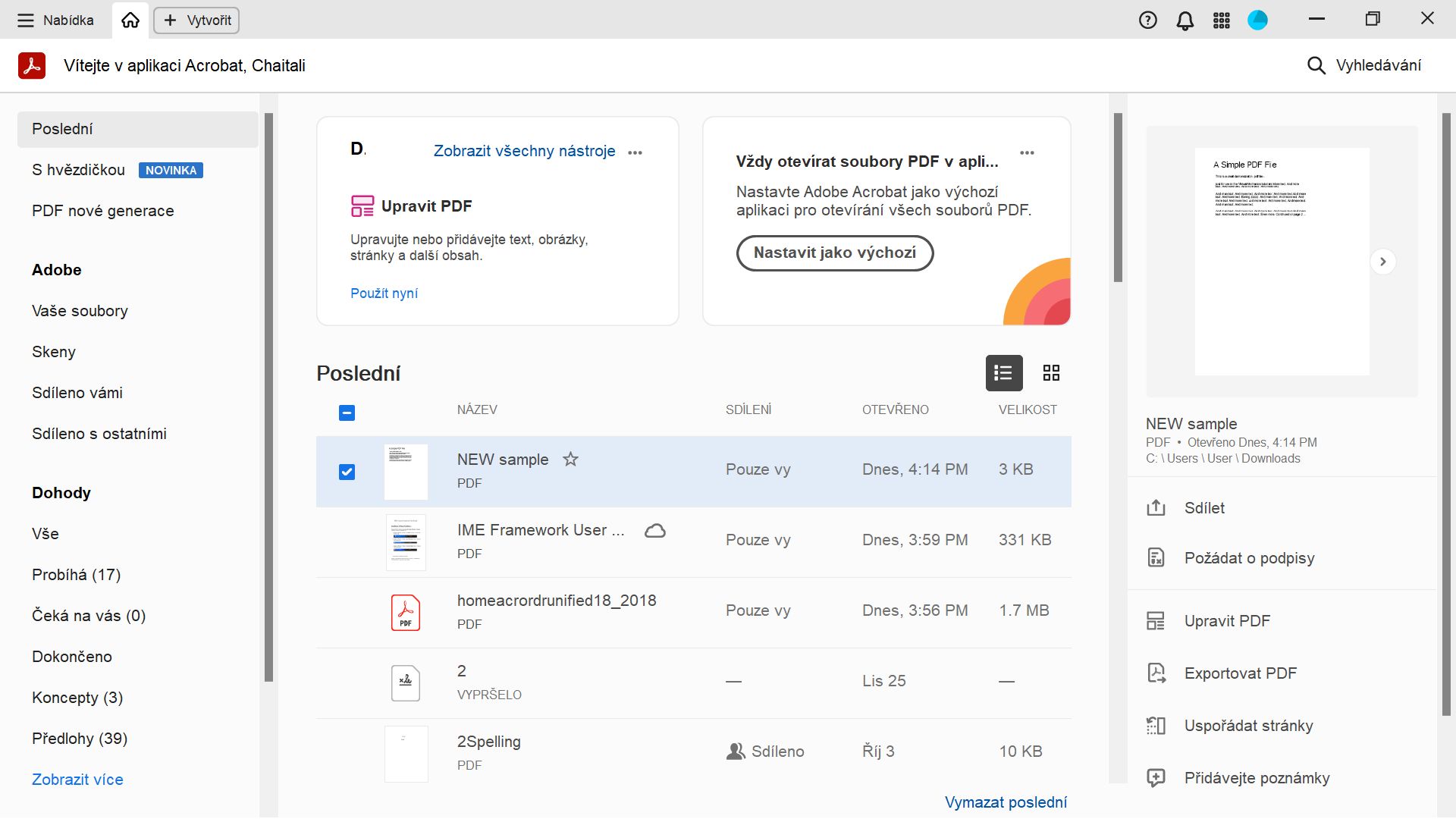Switch to grid thumbnail view
Image resolution: width=1456 pixels, height=819 pixels.
coord(1051,373)
